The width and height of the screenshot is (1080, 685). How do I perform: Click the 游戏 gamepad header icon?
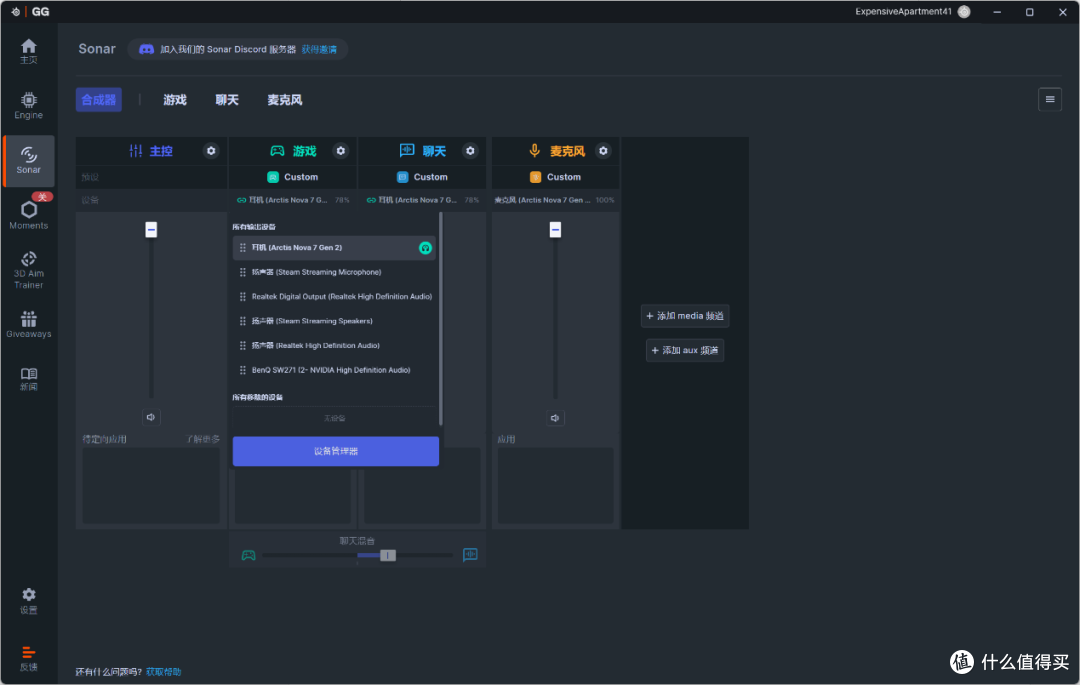pyautogui.click(x=277, y=151)
